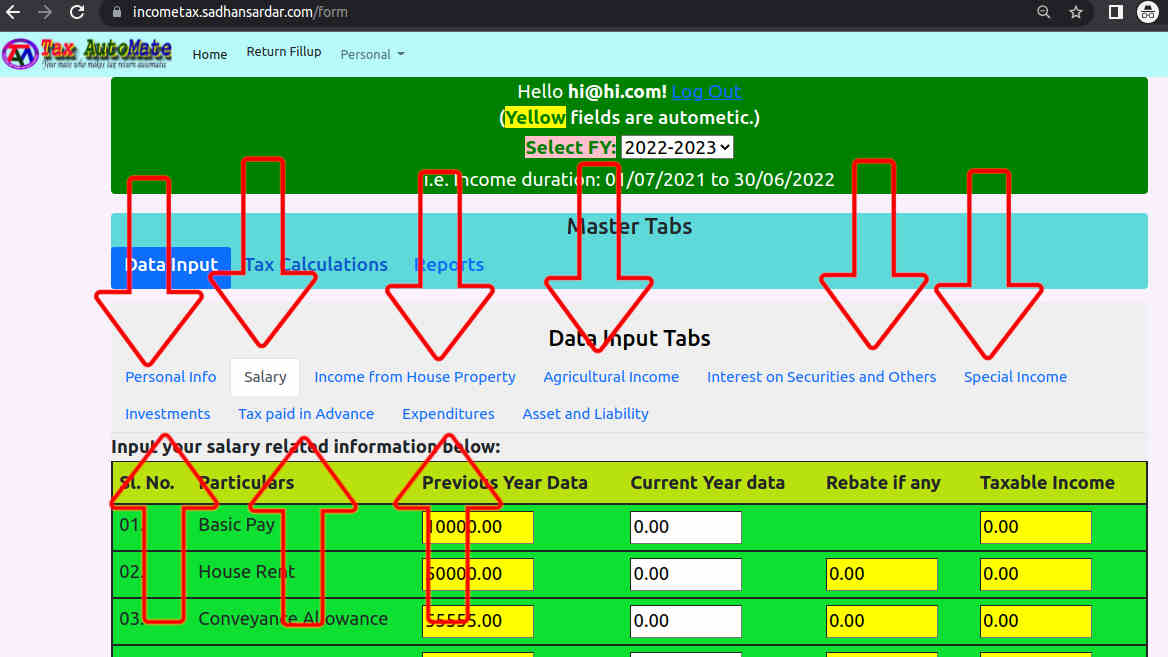Screen dimensions: 1168x657
Task: Open the Reports master tab
Action: [449, 265]
